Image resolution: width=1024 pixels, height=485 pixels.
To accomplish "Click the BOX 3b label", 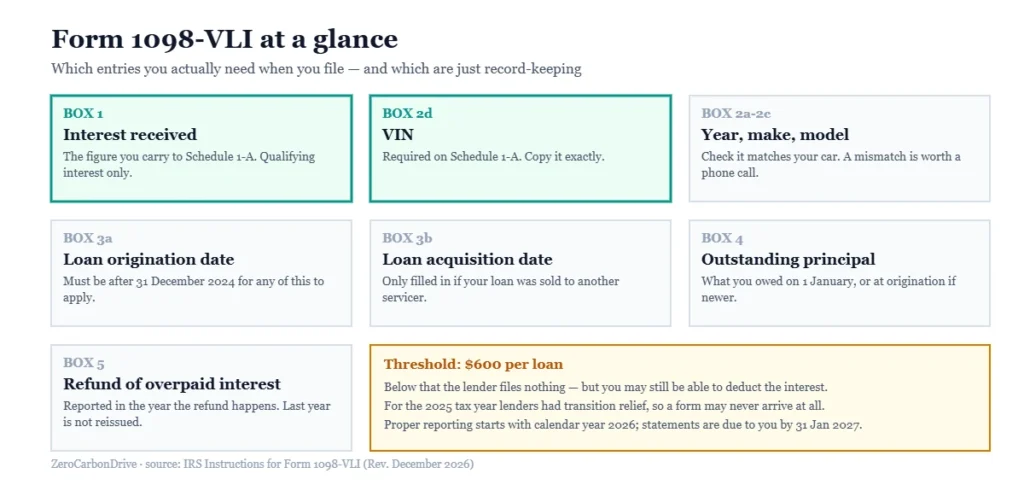I will coord(408,238).
